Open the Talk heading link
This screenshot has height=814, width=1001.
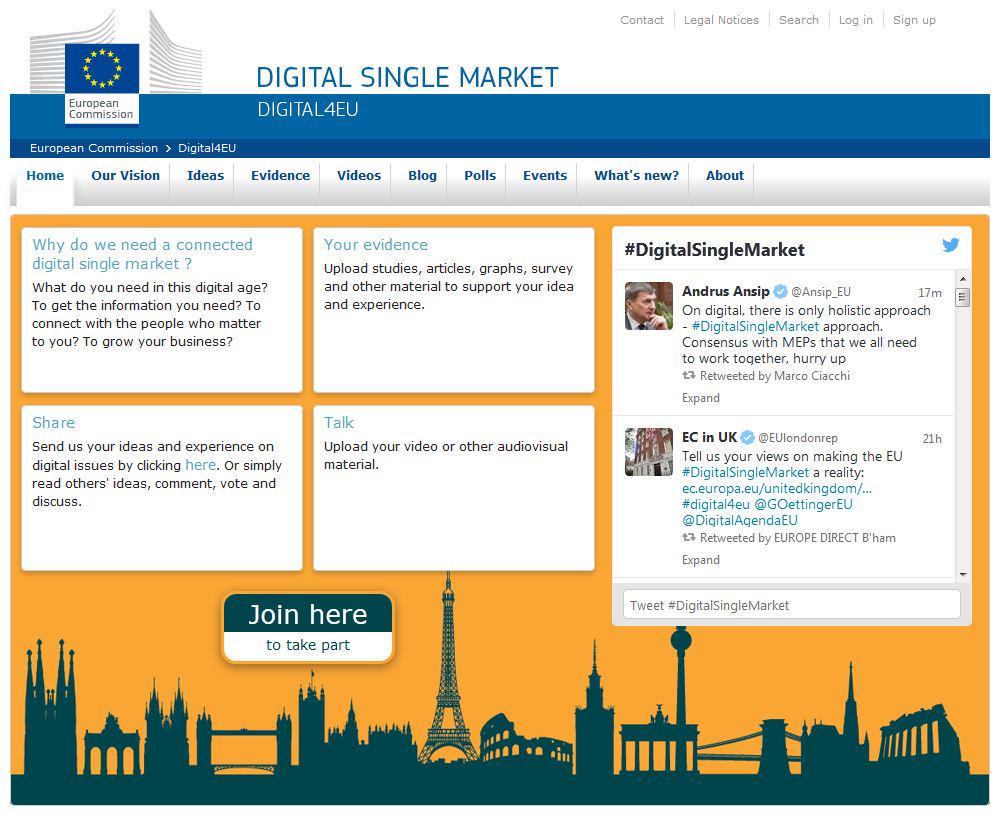[x=338, y=423]
